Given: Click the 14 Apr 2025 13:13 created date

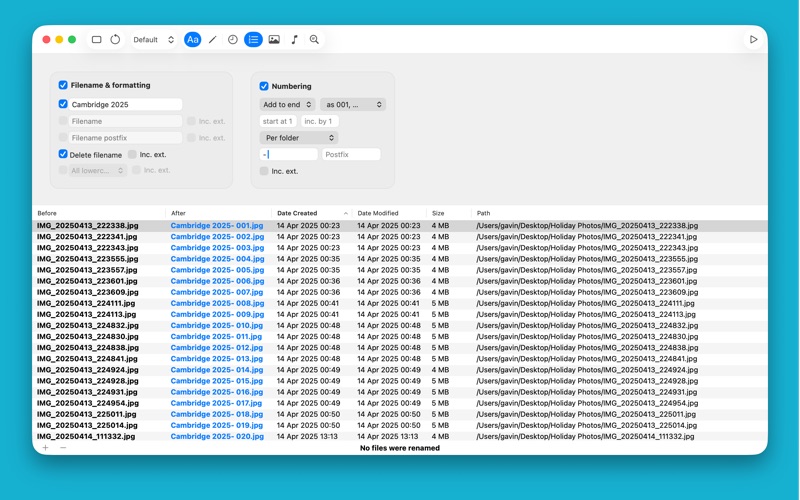Looking at the screenshot, I should [307, 436].
